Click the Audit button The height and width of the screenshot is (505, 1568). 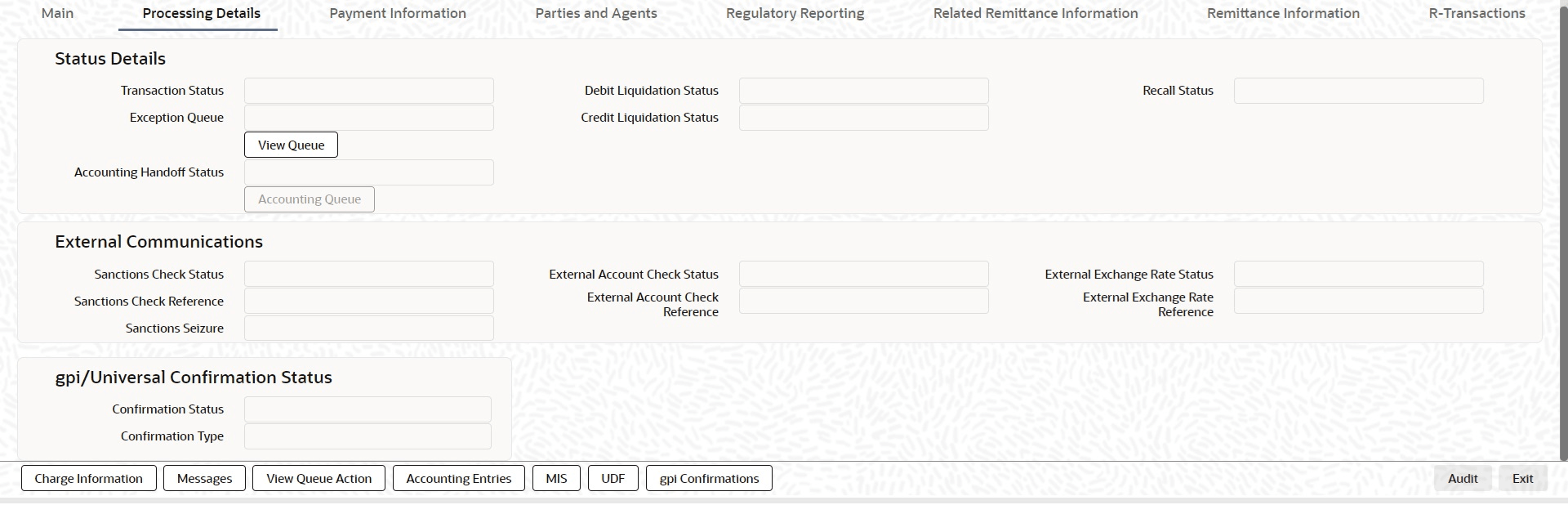(1463, 478)
